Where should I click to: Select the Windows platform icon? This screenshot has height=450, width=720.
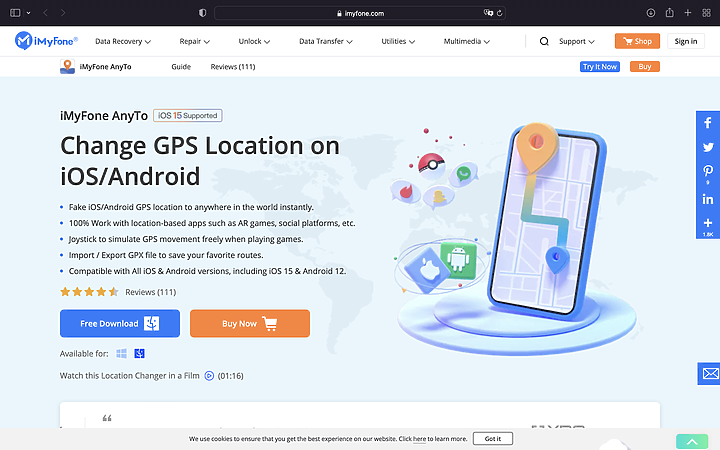pyautogui.click(x=121, y=353)
